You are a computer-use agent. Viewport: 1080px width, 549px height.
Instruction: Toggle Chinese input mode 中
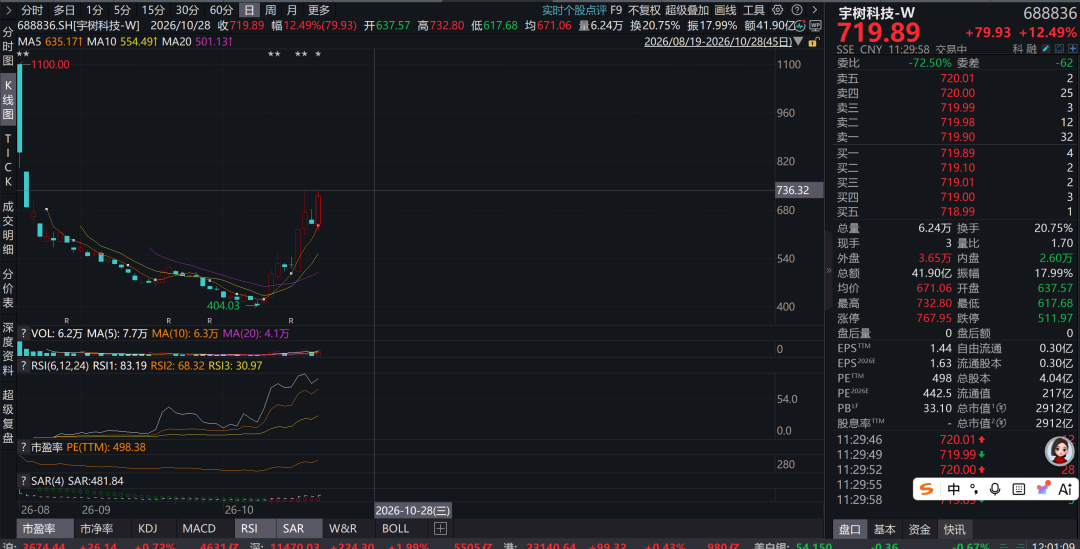click(x=953, y=489)
